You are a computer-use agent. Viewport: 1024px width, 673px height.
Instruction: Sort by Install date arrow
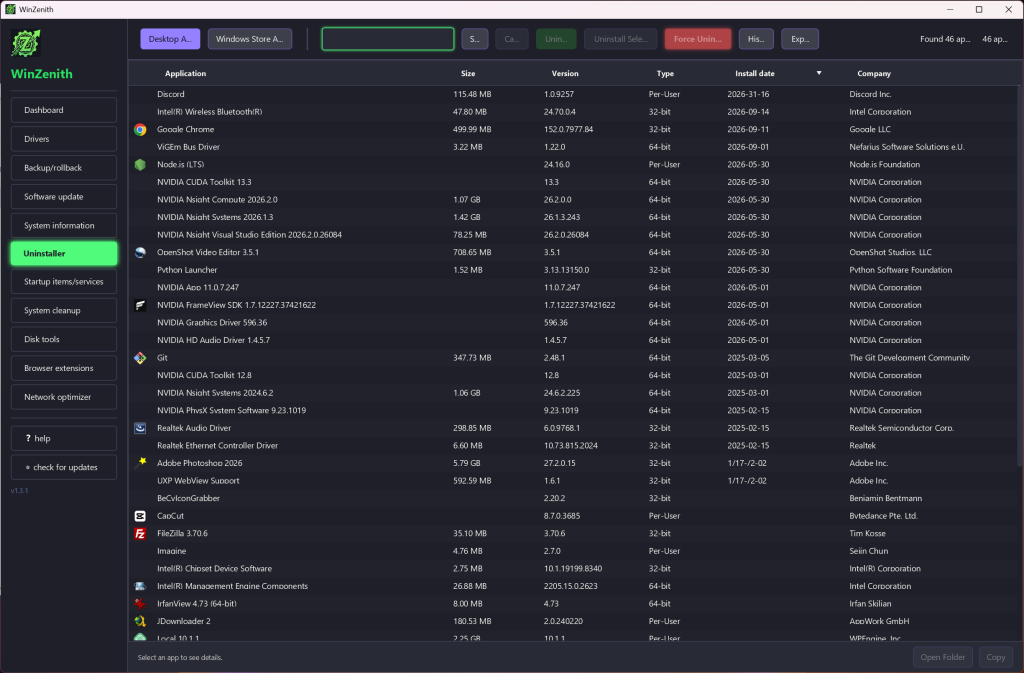click(x=819, y=73)
